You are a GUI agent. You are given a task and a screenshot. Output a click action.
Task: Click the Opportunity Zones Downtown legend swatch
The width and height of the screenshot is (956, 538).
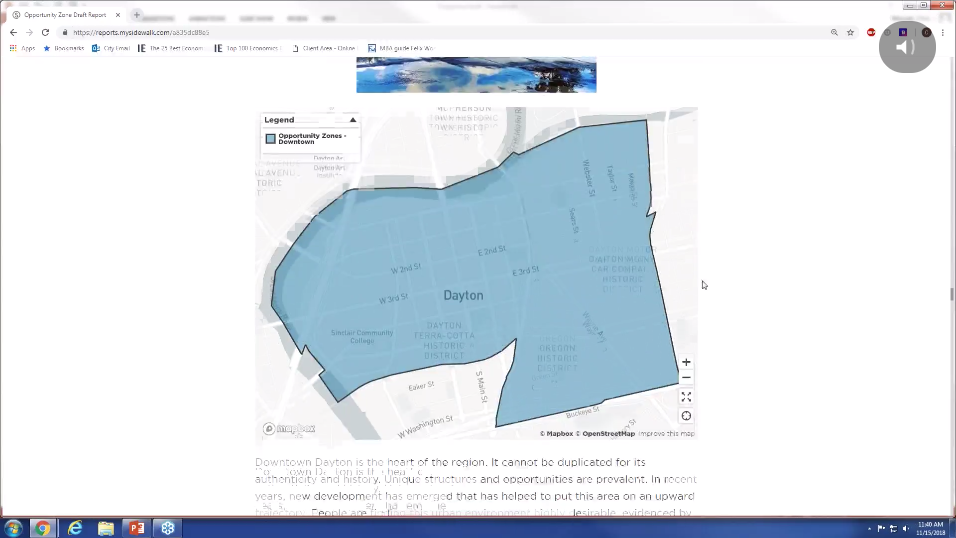[x=271, y=138]
